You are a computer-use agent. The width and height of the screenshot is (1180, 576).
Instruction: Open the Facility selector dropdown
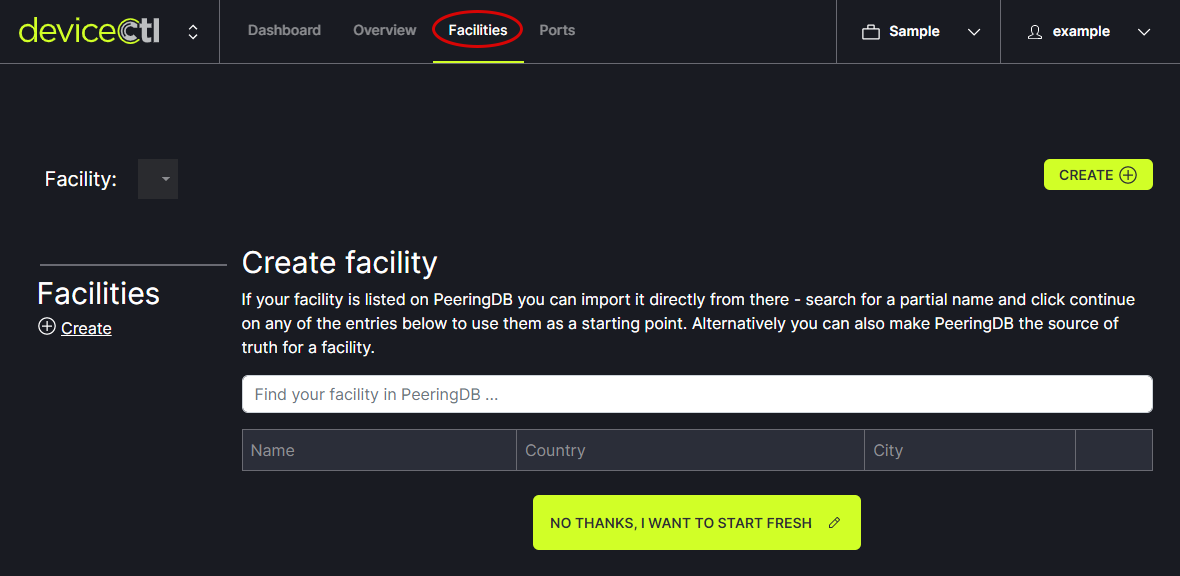click(158, 179)
